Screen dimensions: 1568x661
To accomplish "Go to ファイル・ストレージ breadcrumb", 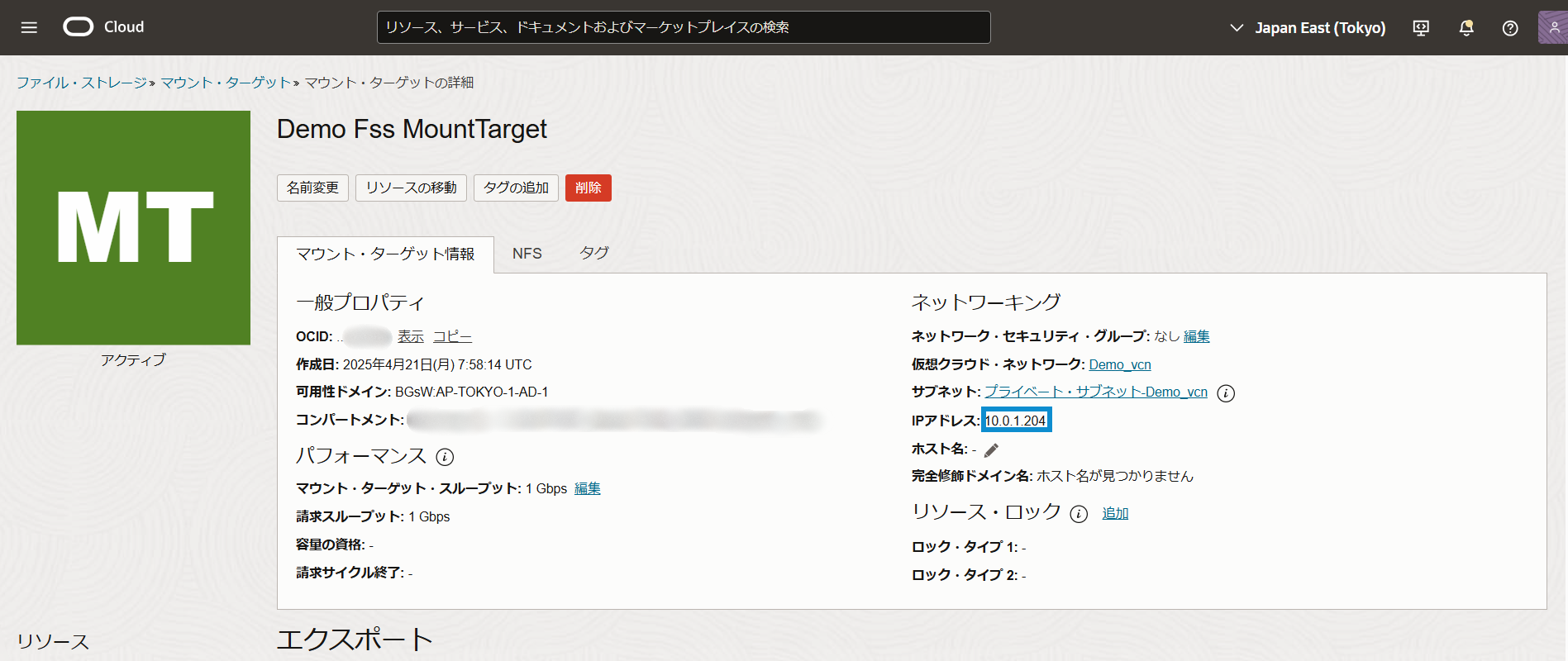I will (82, 83).
